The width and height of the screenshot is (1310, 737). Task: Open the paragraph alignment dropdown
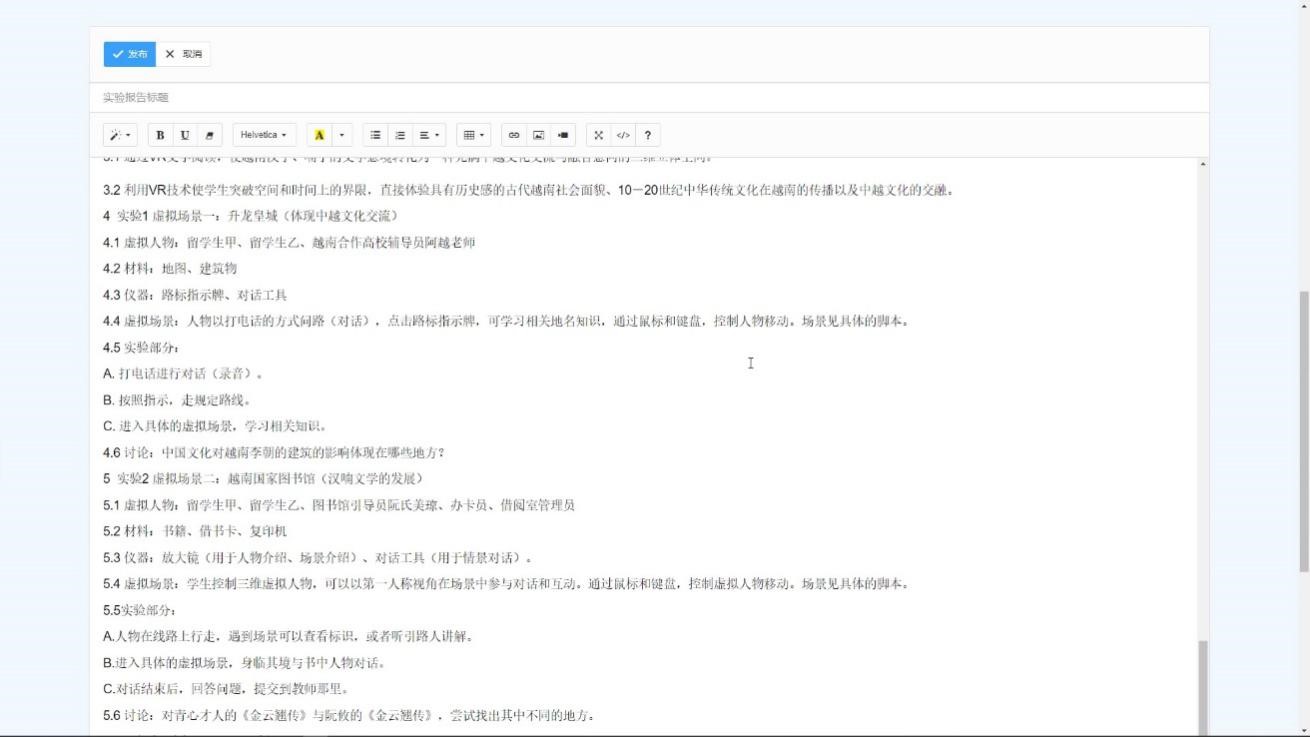pyautogui.click(x=429, y=135)
